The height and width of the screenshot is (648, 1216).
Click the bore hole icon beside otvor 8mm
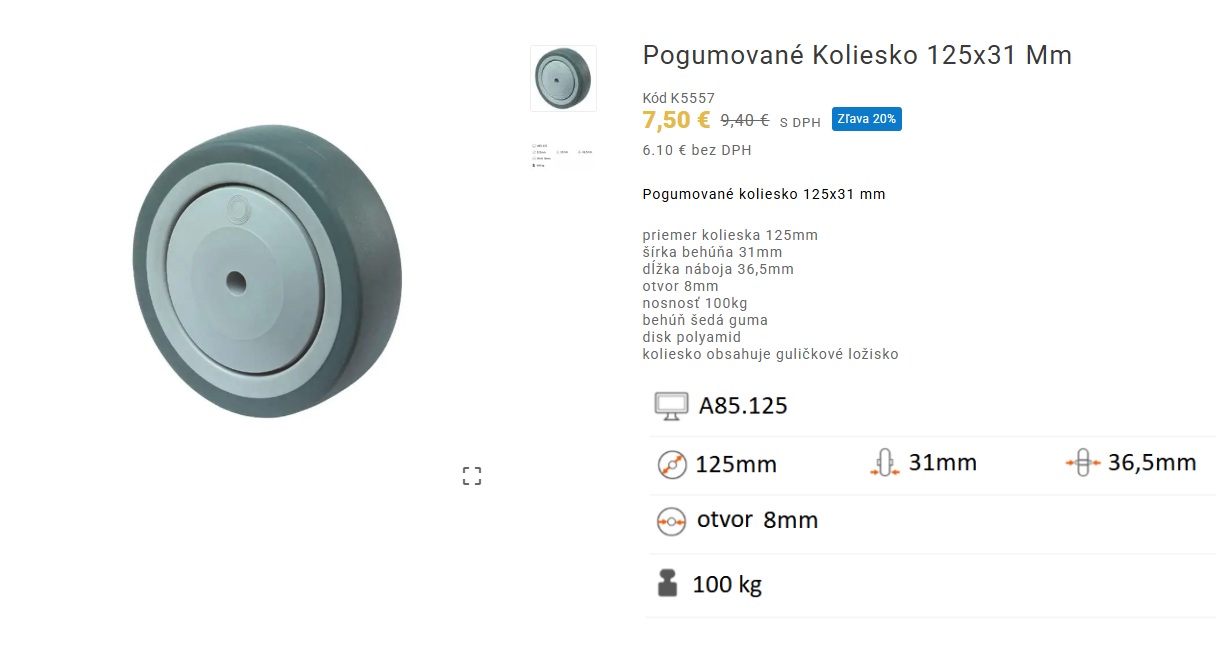click(x=672, y=521)
